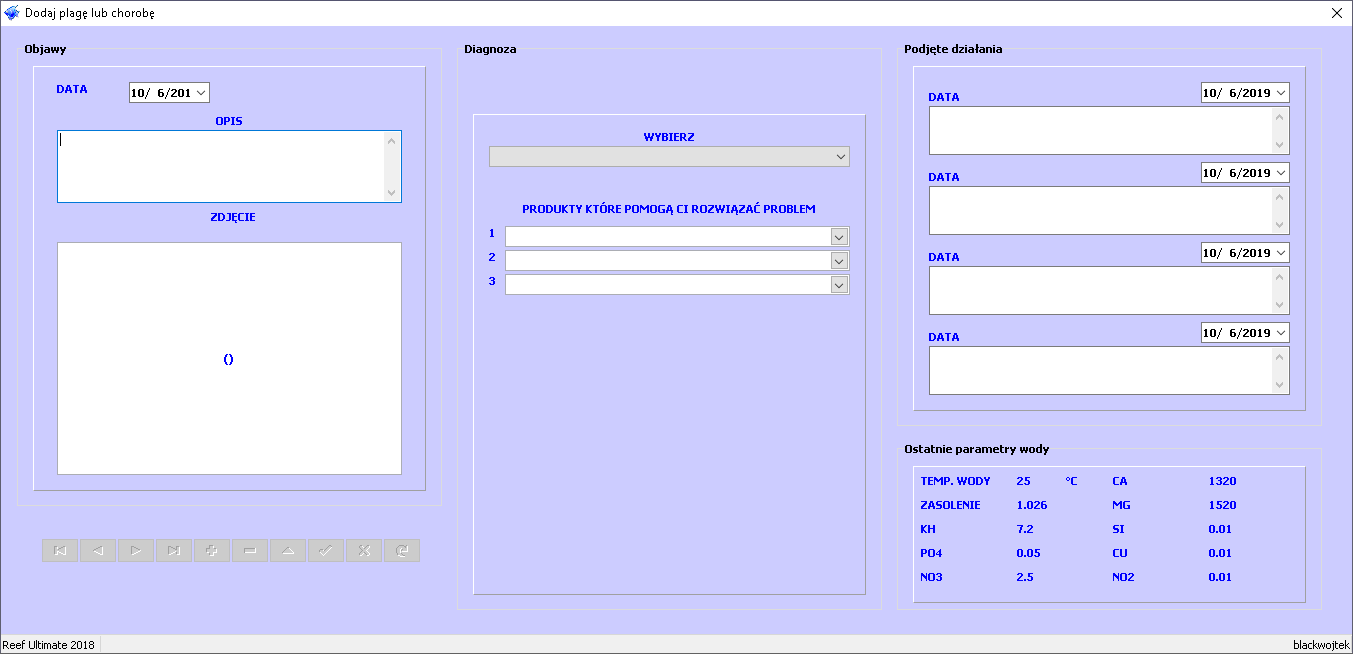Post changes with checkmark icon
The height and width of the screenshot is (654, 1353).
326,551
